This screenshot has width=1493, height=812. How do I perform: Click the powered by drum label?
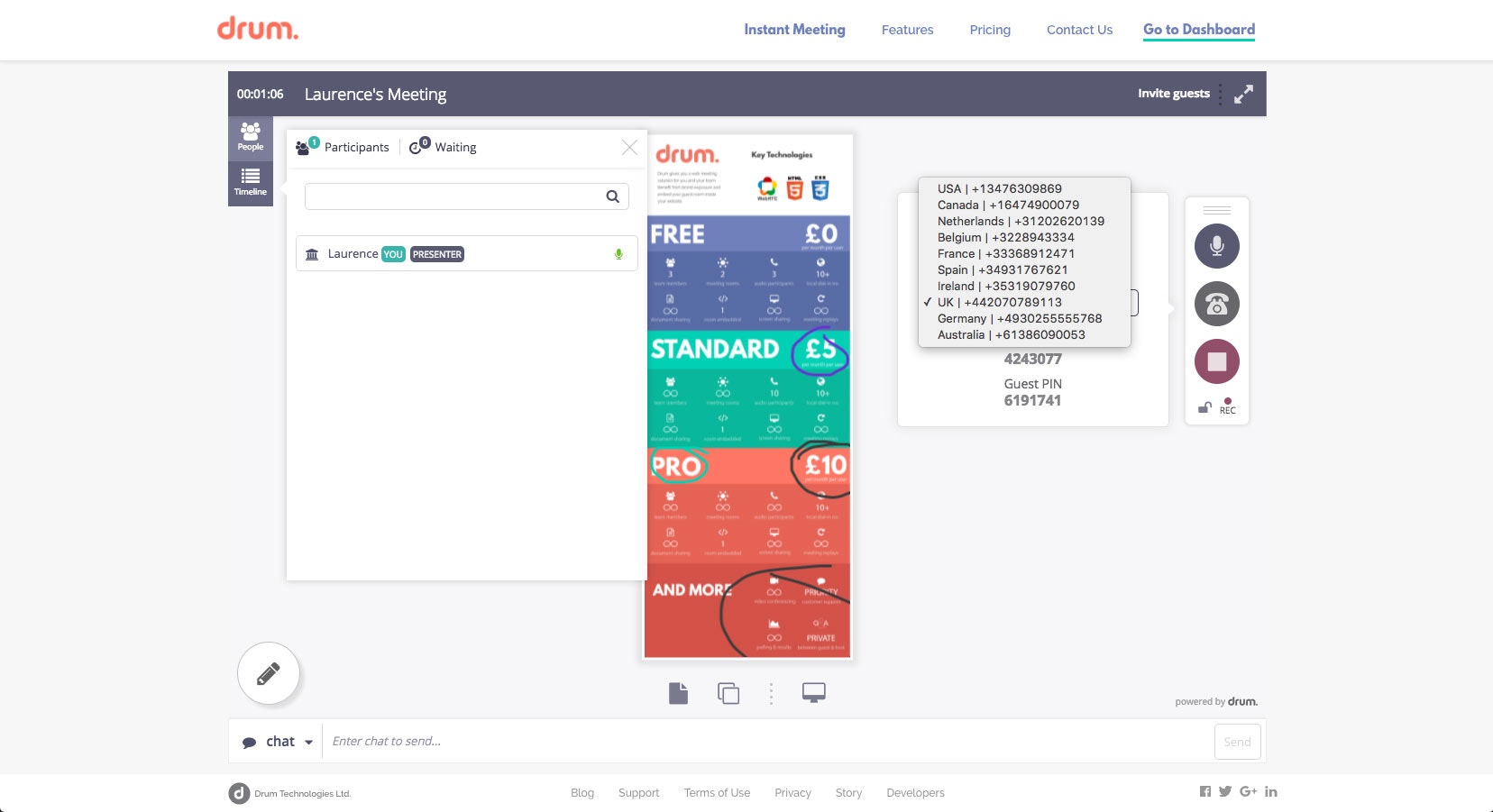click(x=1216, y=701)
